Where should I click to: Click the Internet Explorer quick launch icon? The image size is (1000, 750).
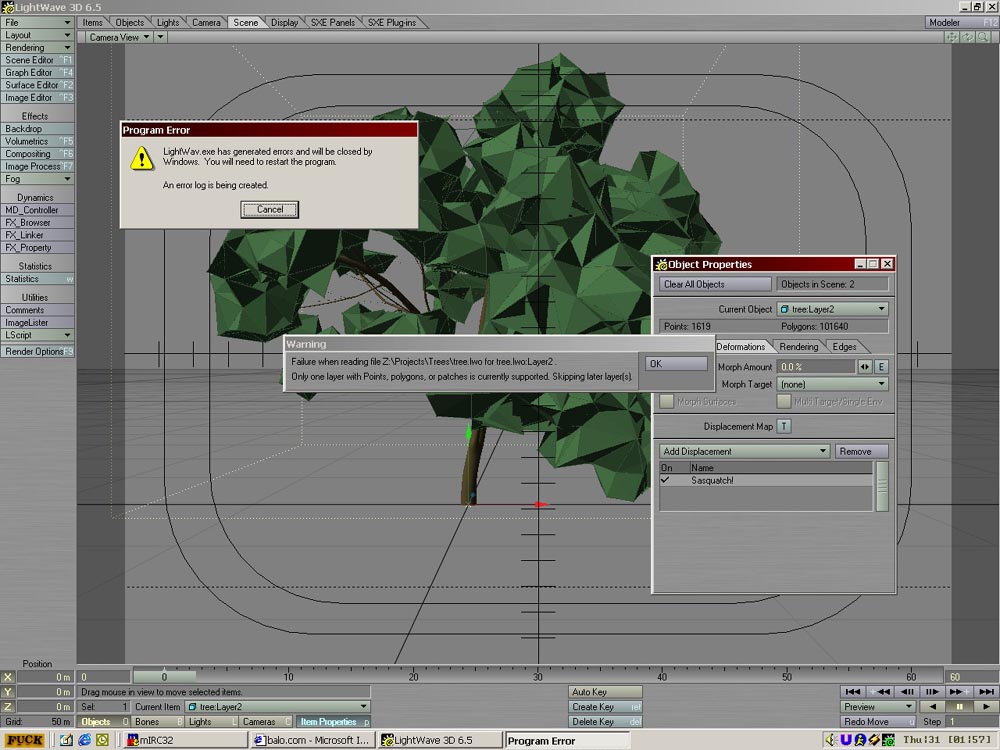[x=84, y=740]
